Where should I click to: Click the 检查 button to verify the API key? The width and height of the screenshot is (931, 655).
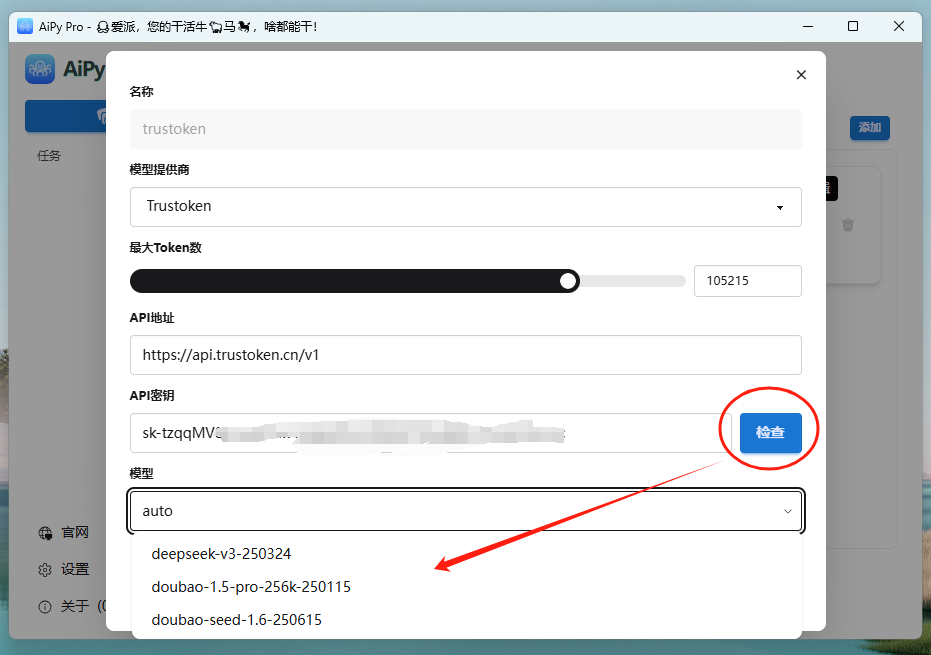click(x=771, y=432)
